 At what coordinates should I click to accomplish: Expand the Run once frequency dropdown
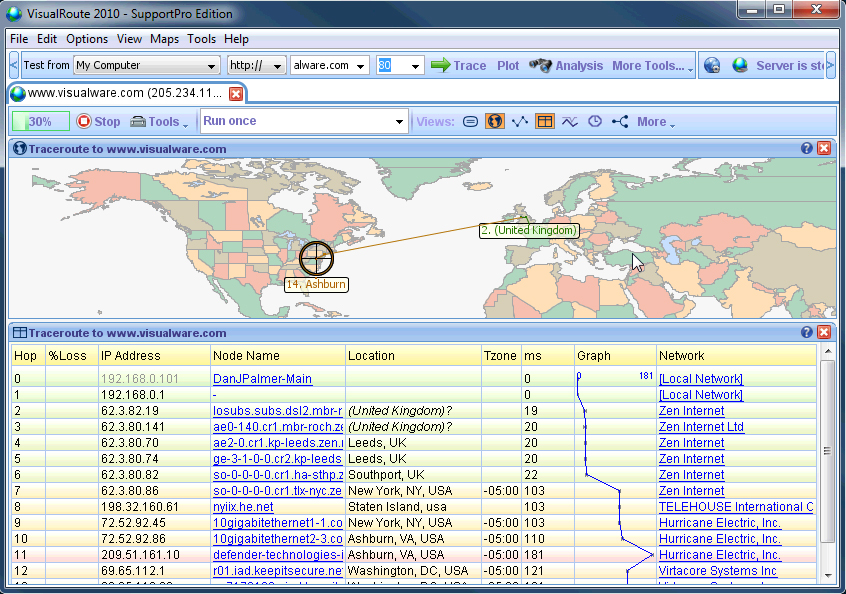[x=399, y=121]
